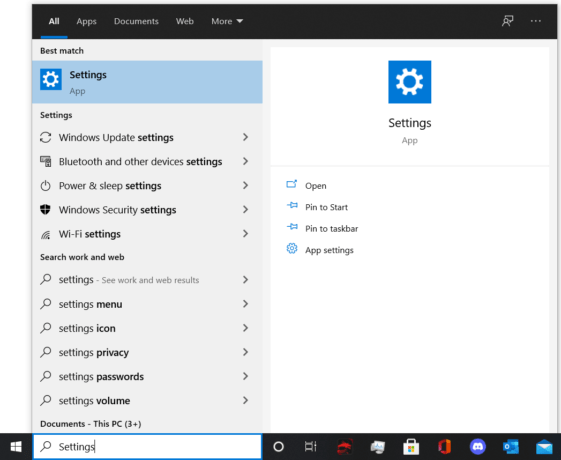Click the search magnifier for 'settings menu'
The width and height of the screenshot is (561, 460).
tap(45, 304)
